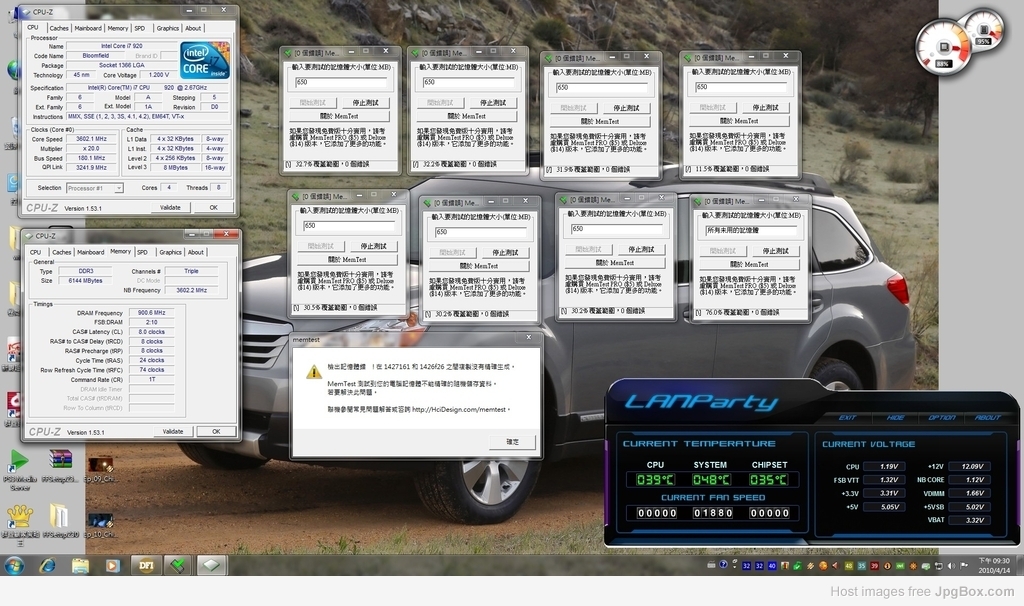Image resolution: width=1024 pixels, height=606 pixels.
Task: Confirm the memtest error dialog button
Action: (x=512, y=441)
